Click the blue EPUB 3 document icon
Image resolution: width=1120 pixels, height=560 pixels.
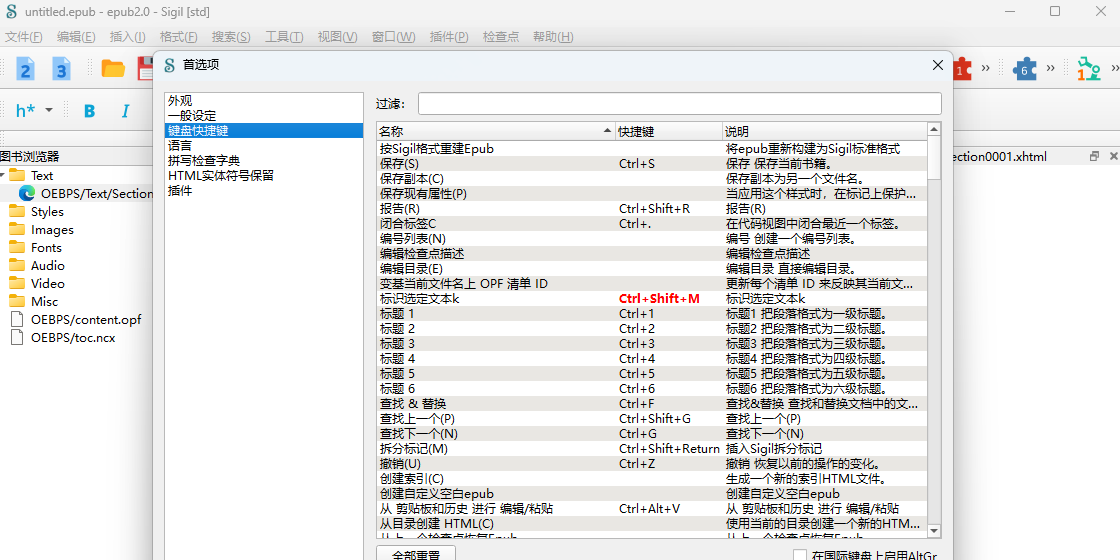61,69
